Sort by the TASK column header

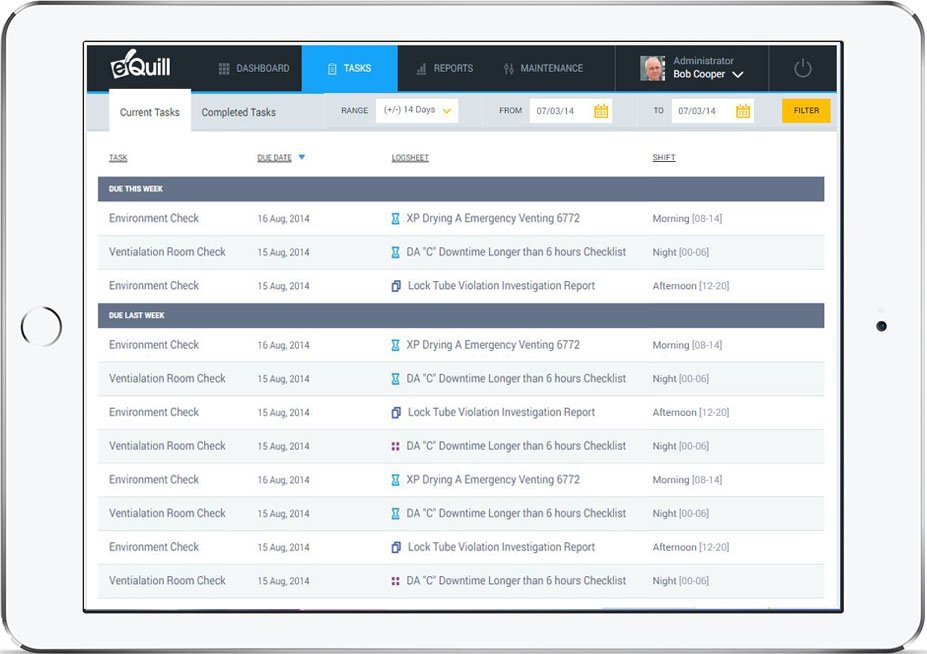118,158
